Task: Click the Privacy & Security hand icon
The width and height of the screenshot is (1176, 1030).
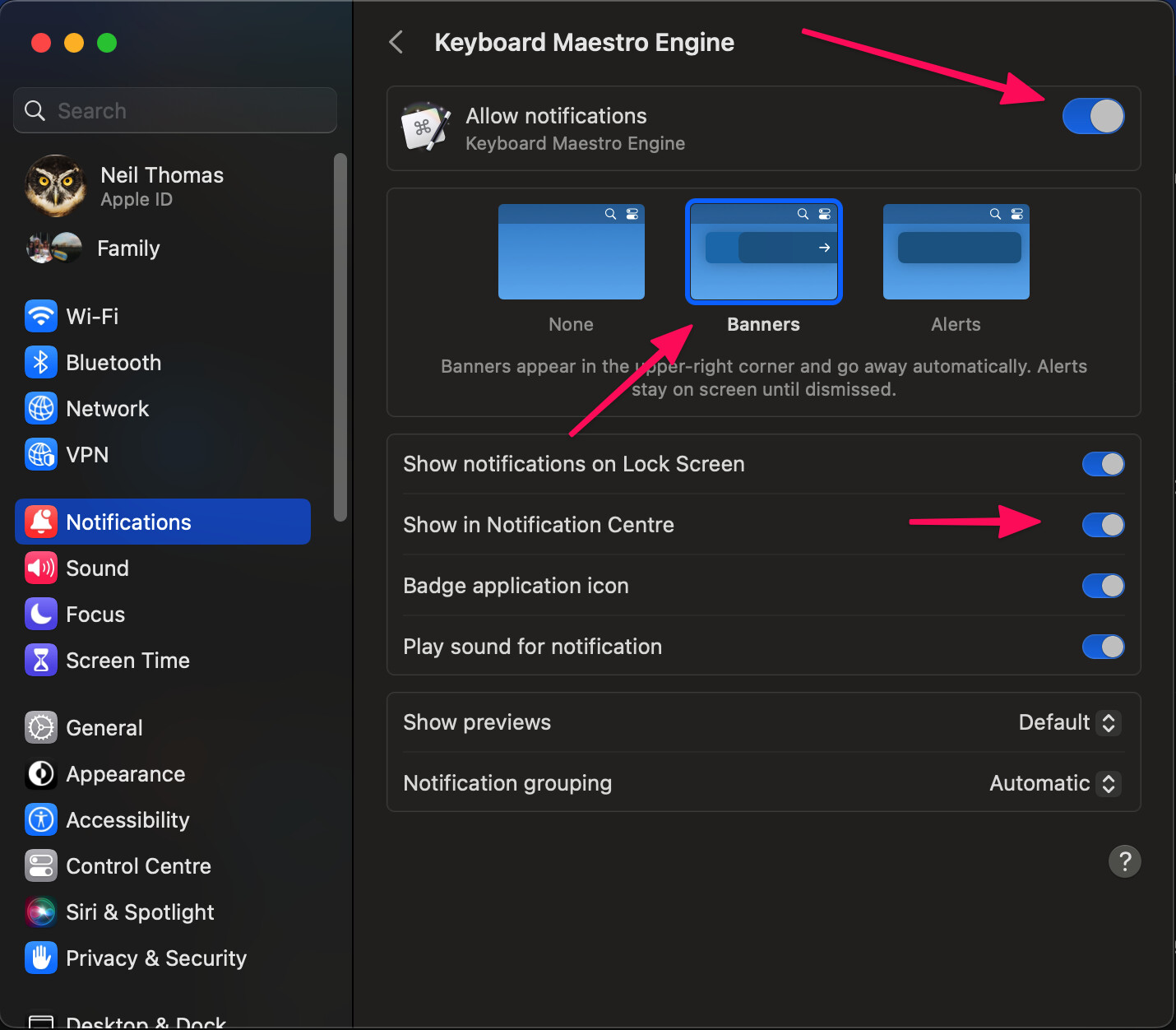Action: click(x=41, y=958)
